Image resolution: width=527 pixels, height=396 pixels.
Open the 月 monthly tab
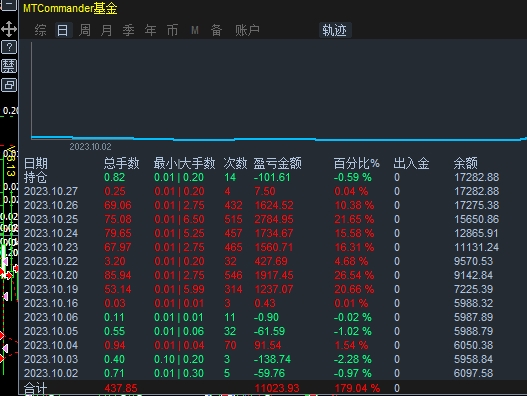coord(107,30)
